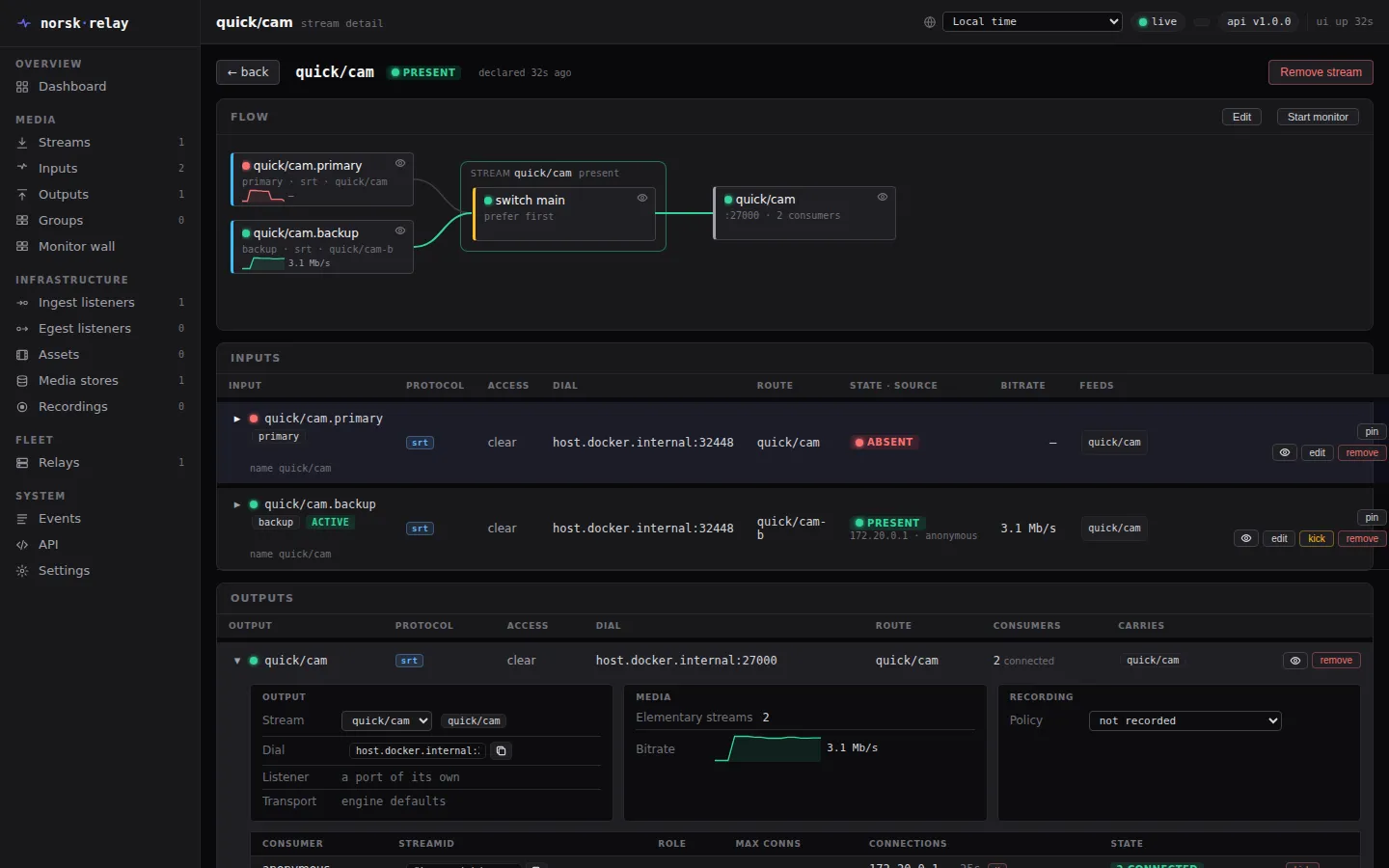The image size is (1389, 868).
Task: Click the Monitor wall icon in sidebar
Action: pos(22,247)
